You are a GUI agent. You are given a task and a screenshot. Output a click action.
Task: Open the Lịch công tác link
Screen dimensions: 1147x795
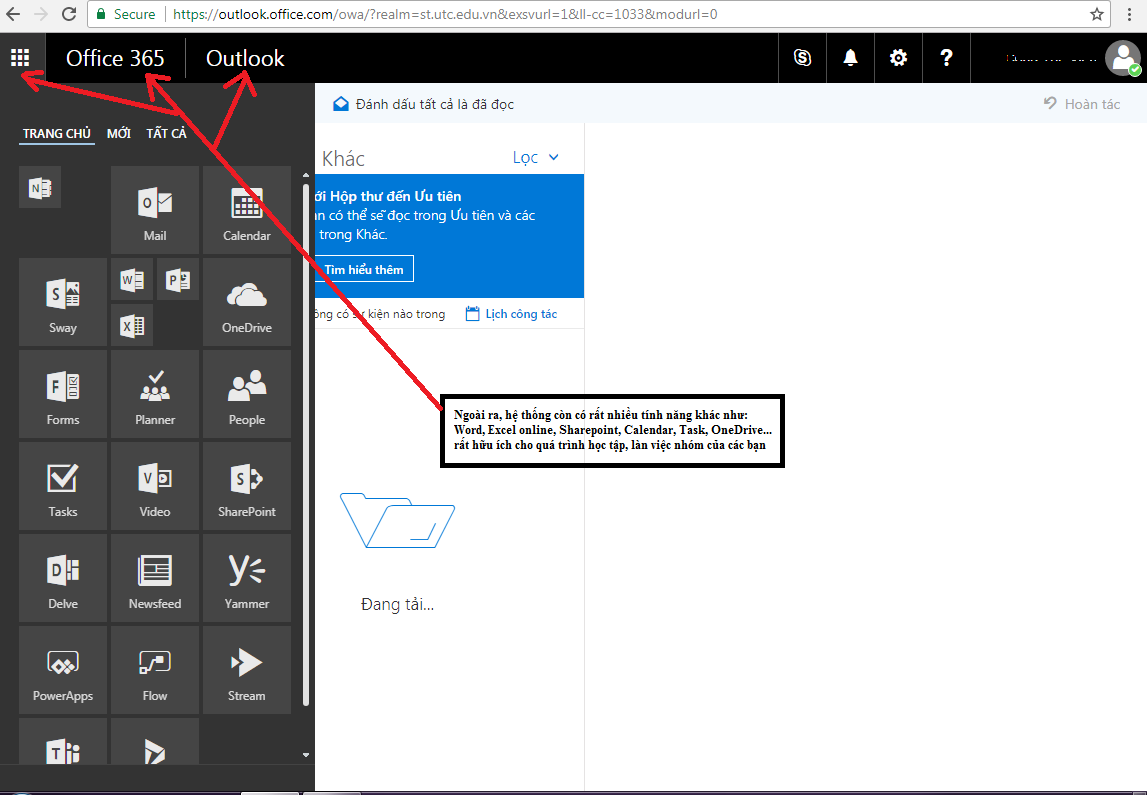pyautogui.click(x=511, y=314)
